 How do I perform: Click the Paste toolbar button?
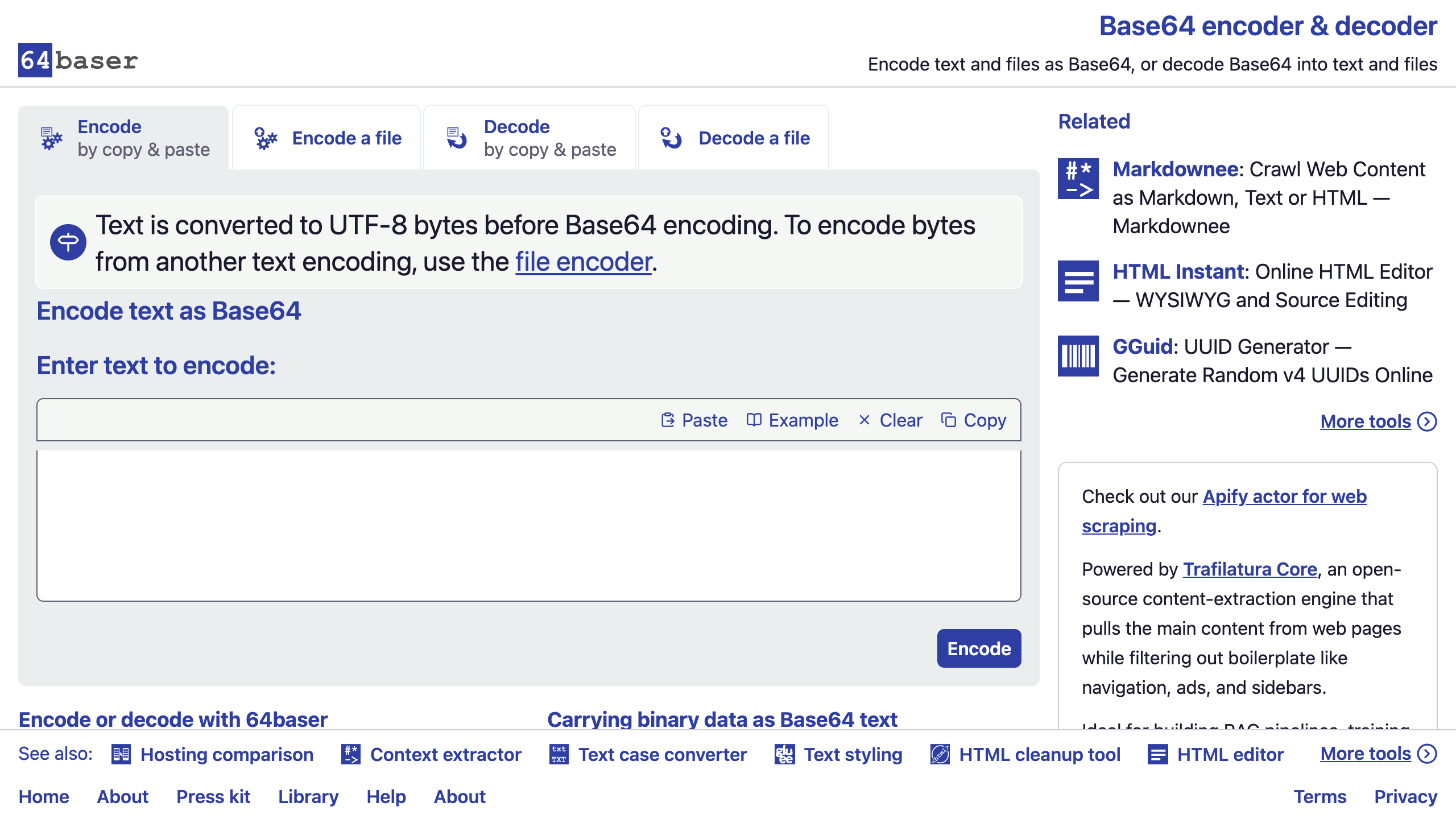click(694, 420)
